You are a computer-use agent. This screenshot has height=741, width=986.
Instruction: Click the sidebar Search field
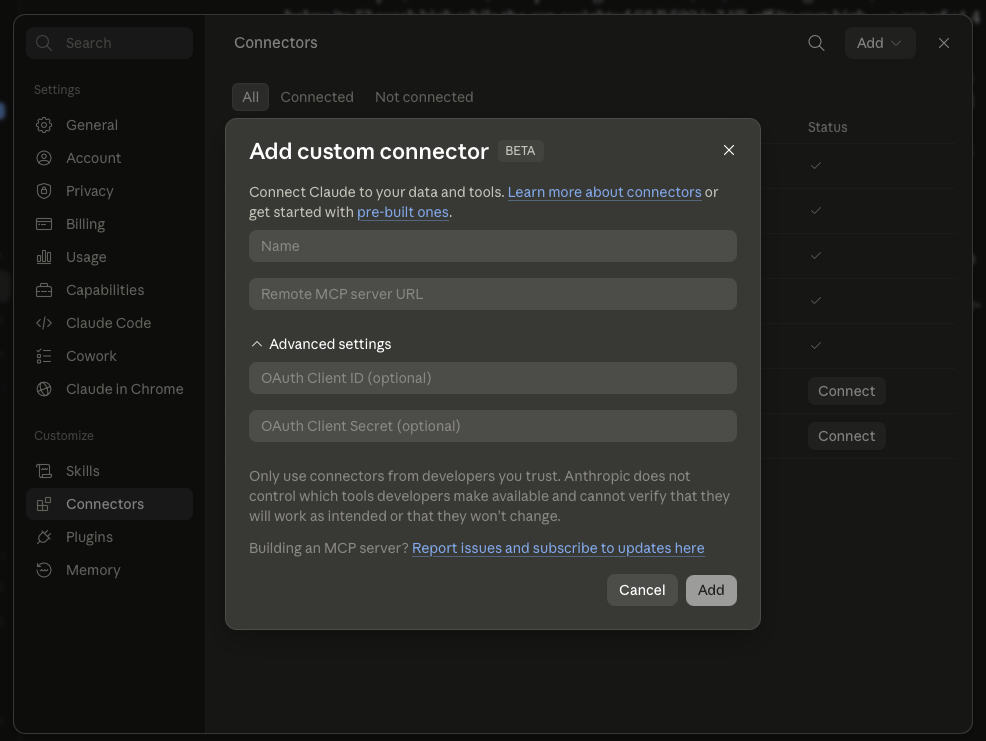(109, 43)
